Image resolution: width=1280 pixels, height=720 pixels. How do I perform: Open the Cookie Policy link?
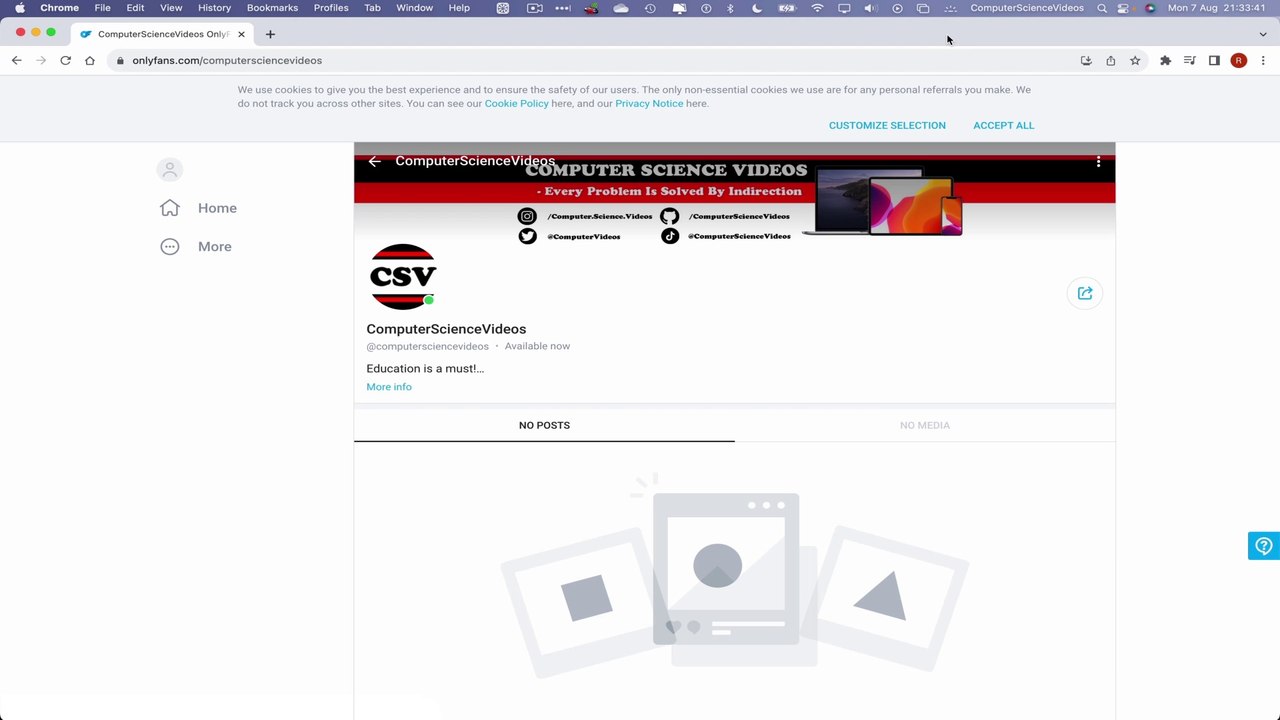[516, 104]
